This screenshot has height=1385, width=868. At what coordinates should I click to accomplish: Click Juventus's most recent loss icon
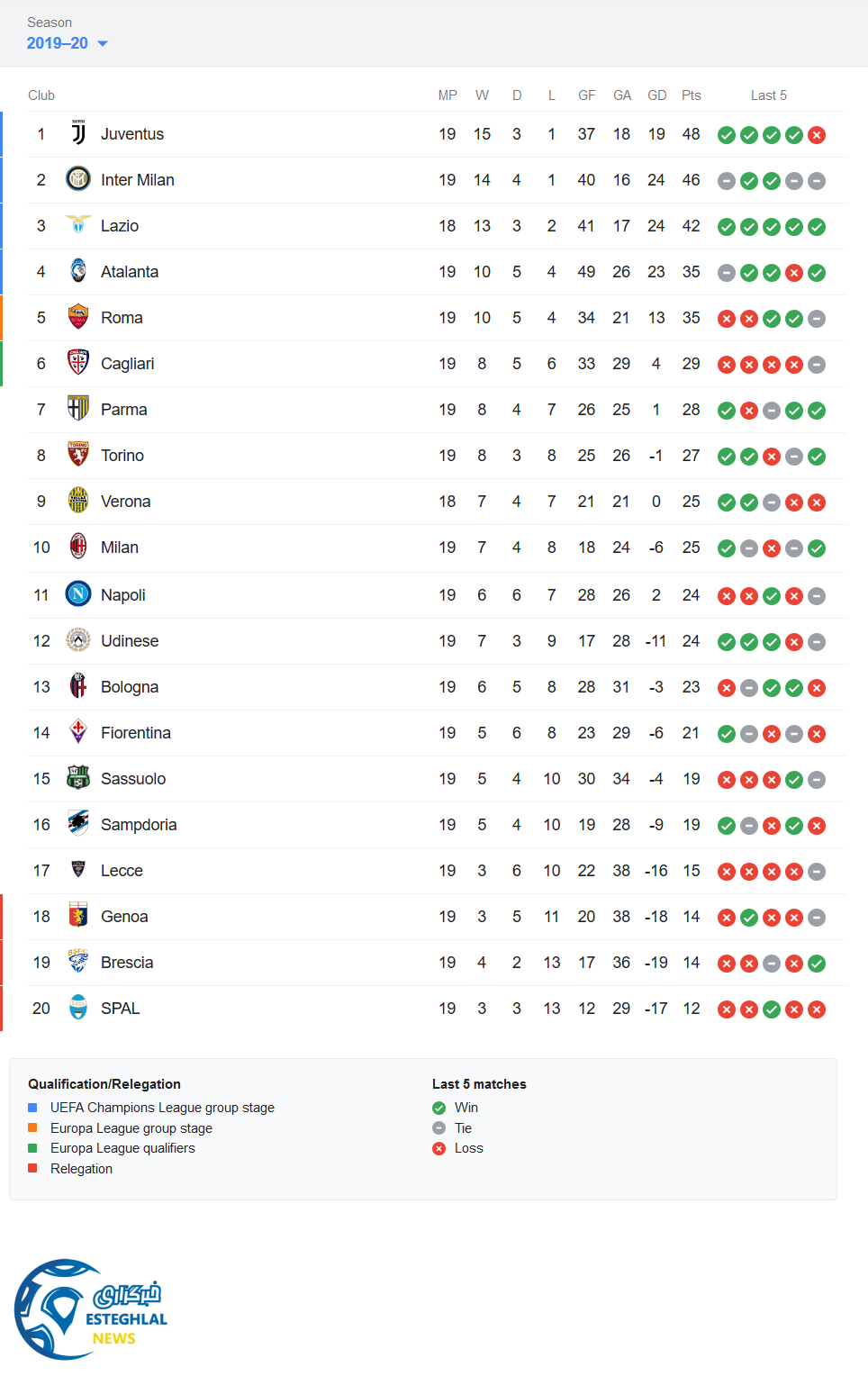point(817,135)
